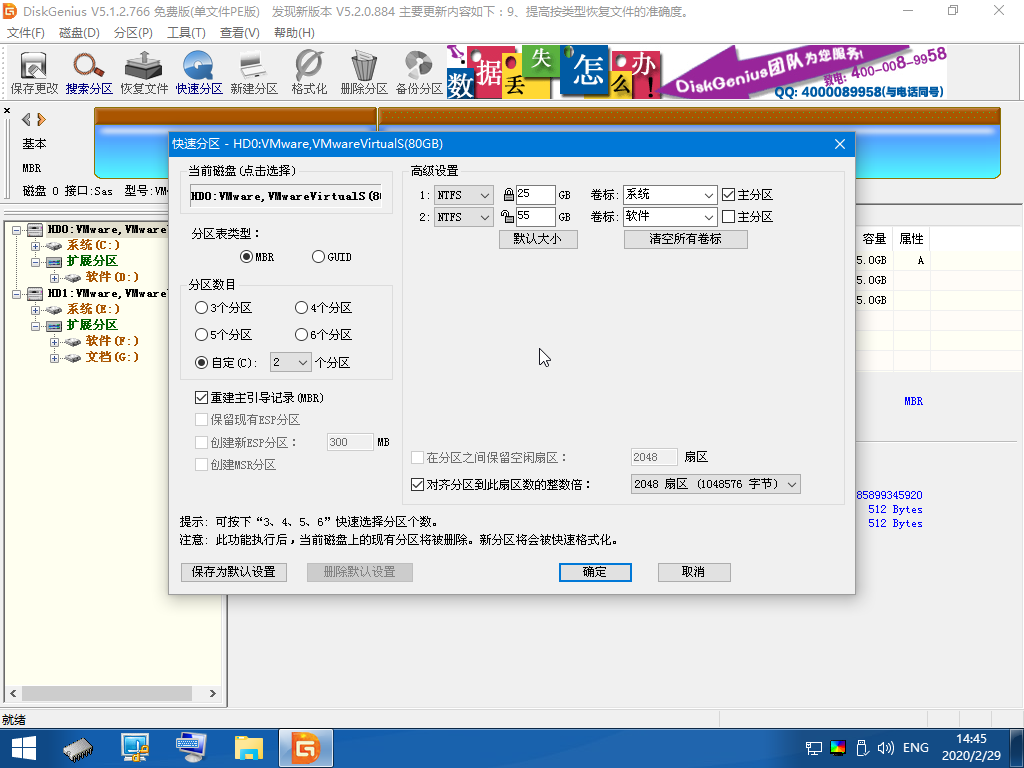Image resolution: width=1024 pixels, height=768 pixels.
Task: Click the Windows Start button
Action: coord(24,748)
